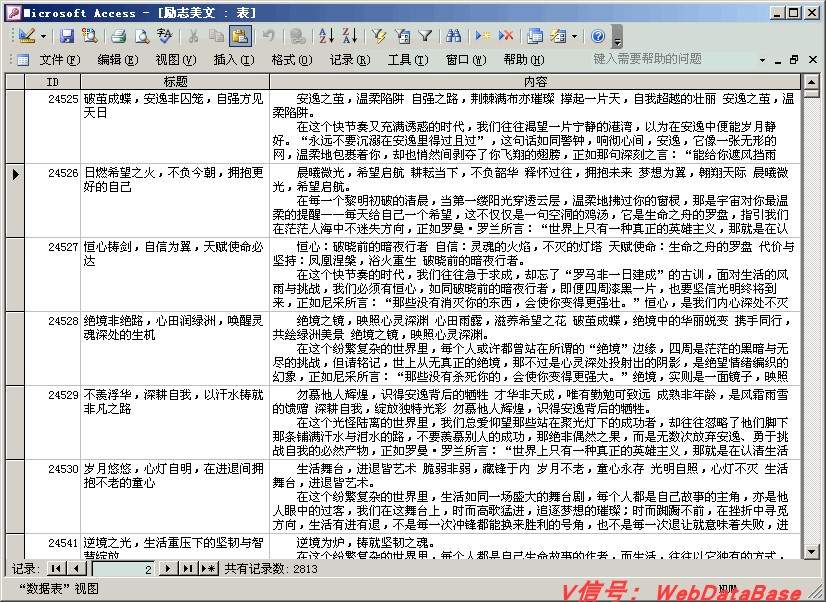Viewport: 826px width, 602px height.
Task: Go to first record navigation button
Action: pos(56,569)
